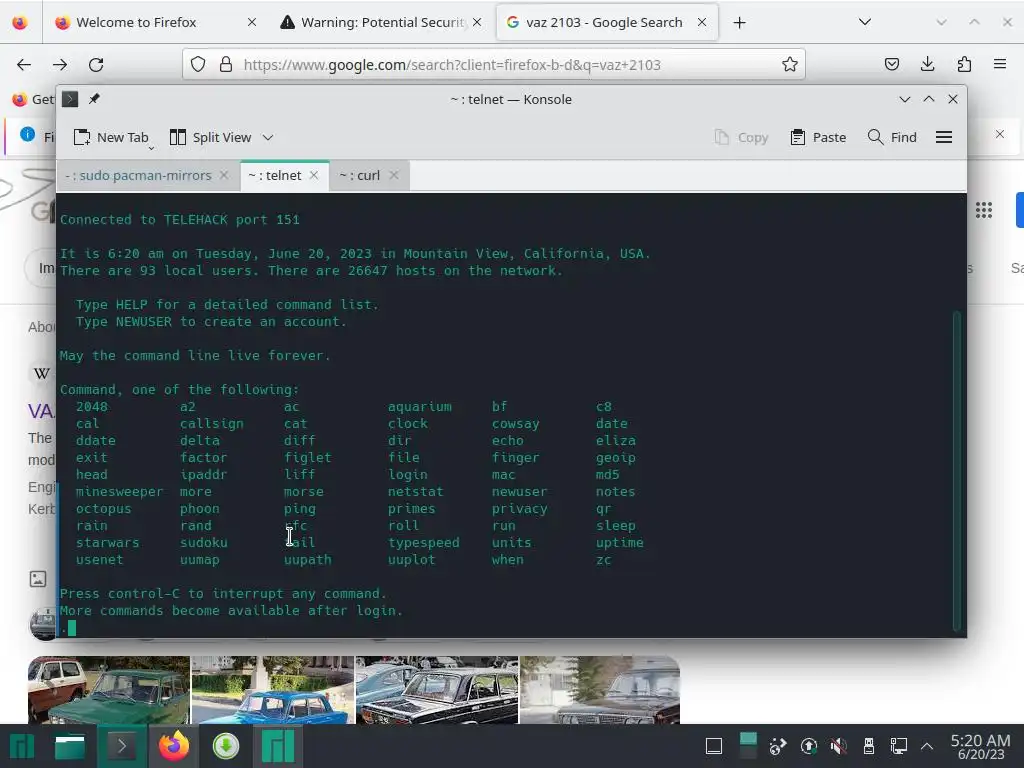This screenshot has width=1024, height=768.
Task: Close the vaz 2103 Google Search tab
Action: (x=702, y=22)
